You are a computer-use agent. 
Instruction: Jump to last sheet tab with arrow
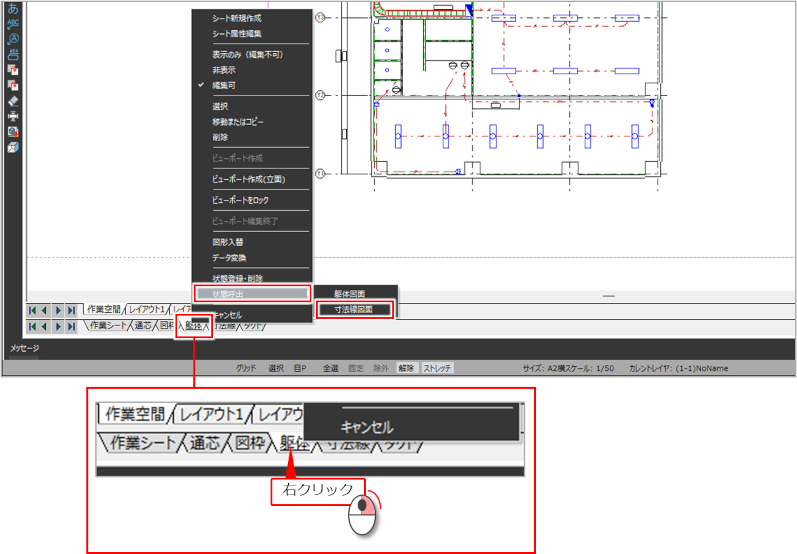point(71,326)
